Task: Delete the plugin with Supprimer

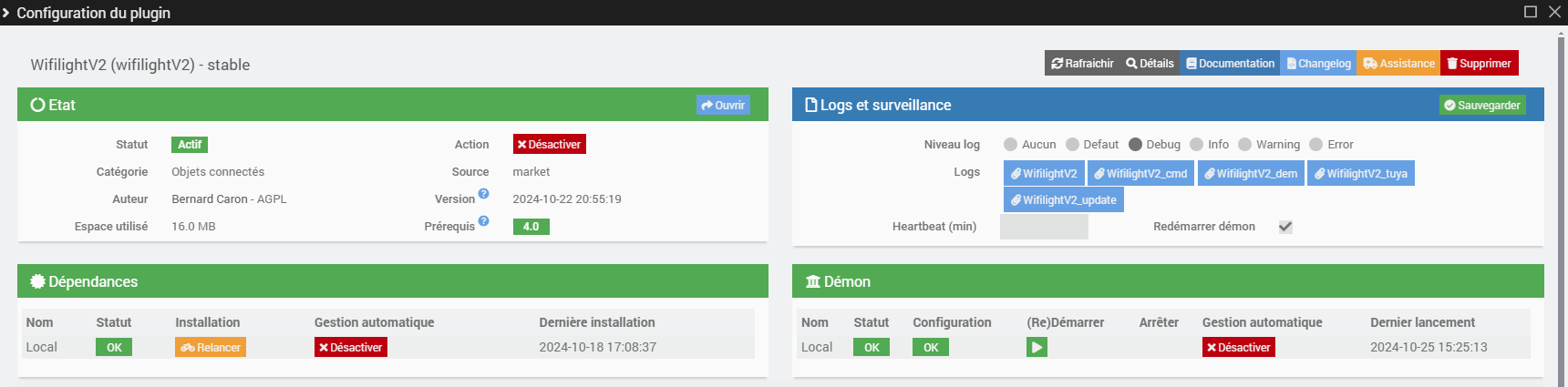Action: point(1480,64)
